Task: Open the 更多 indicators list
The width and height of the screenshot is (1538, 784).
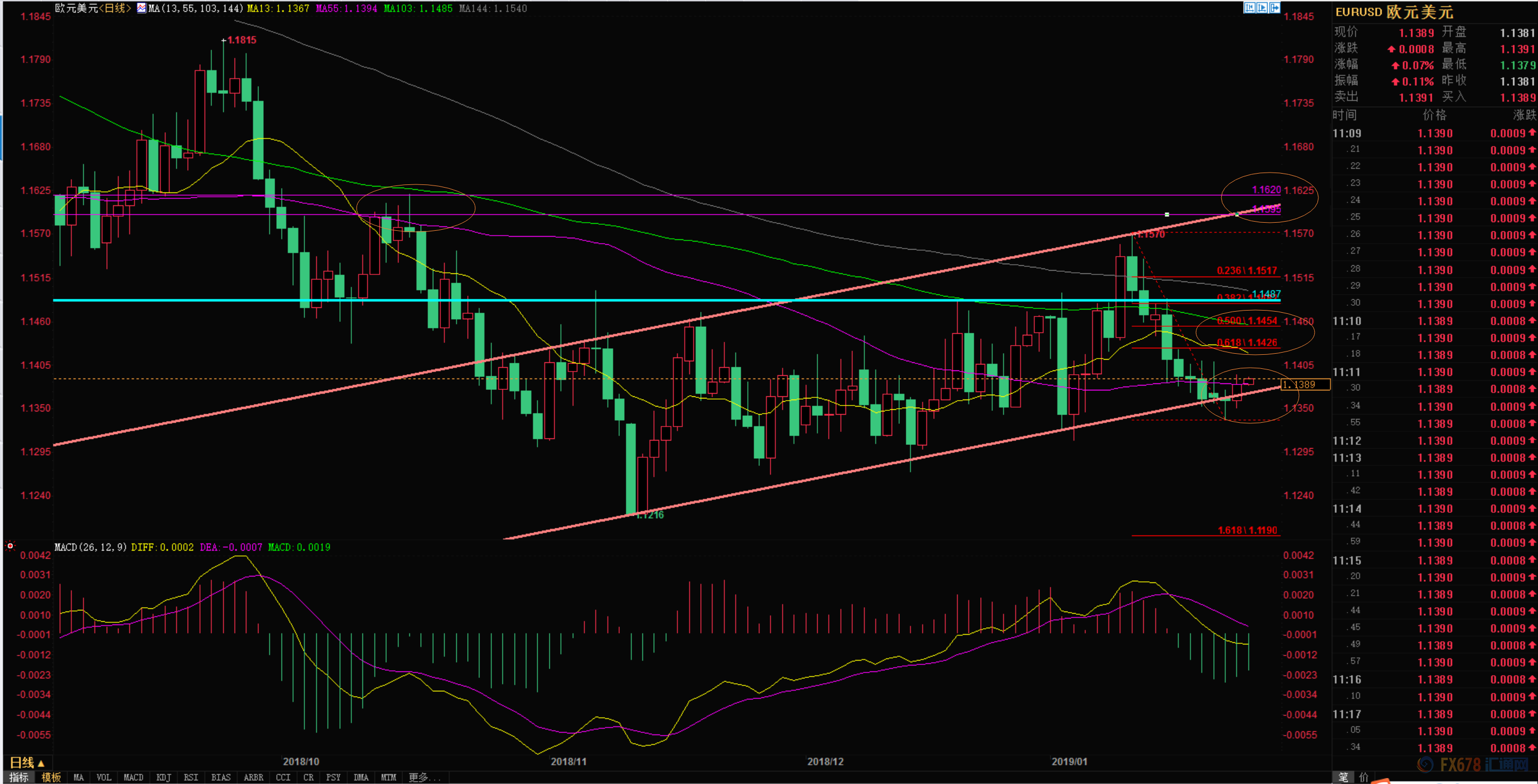Action: point(424,778)
